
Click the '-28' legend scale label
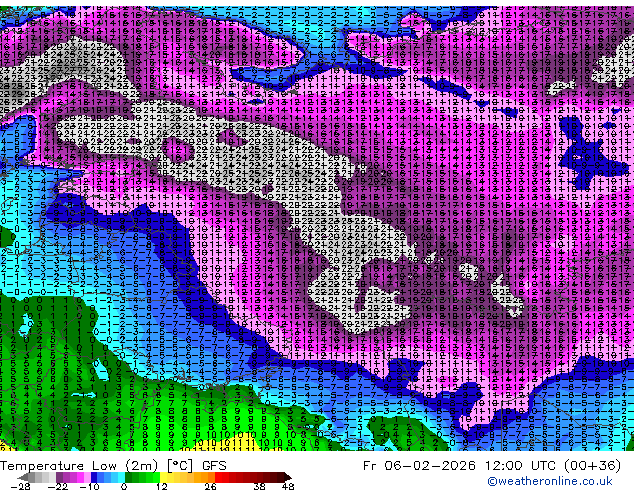tap(21, 486)
